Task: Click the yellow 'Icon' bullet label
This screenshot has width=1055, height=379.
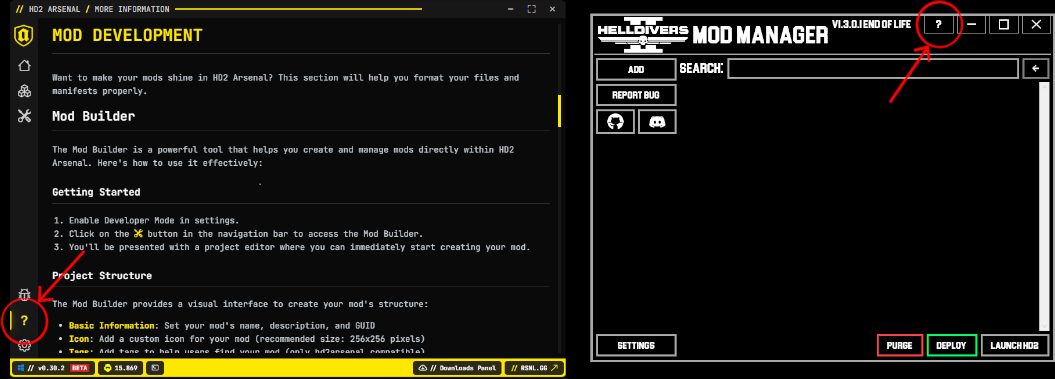Action: pyautogui.click(x=79, y=338)
